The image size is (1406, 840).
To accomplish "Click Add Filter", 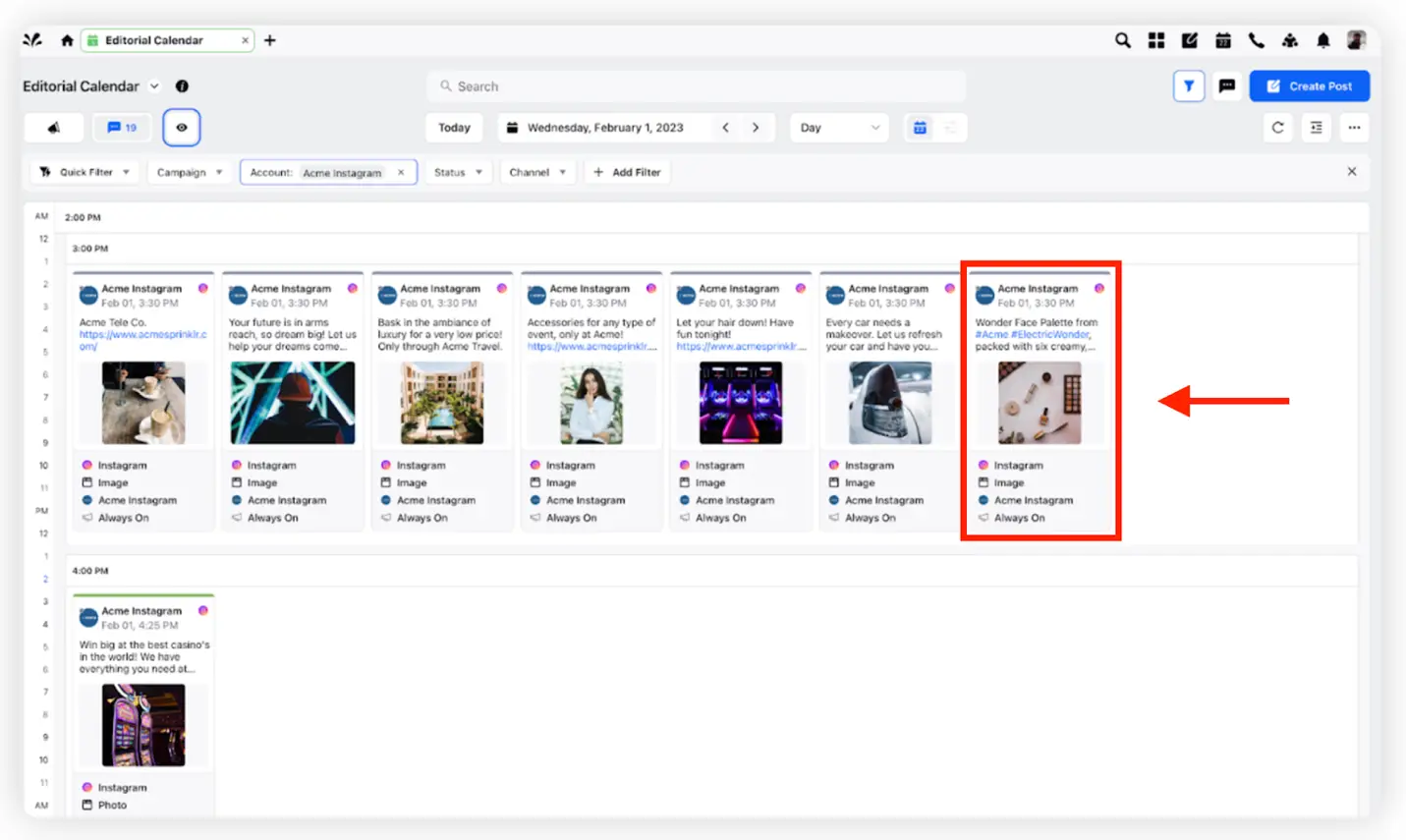I will pyautogui.click(x=627, y=172).
